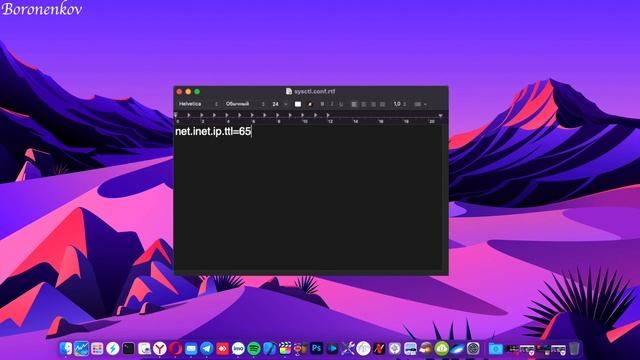Open the stocks chart app in dock
Image resolution: width=640 pixels, height=360 pixels.
[x=81, y=349]
